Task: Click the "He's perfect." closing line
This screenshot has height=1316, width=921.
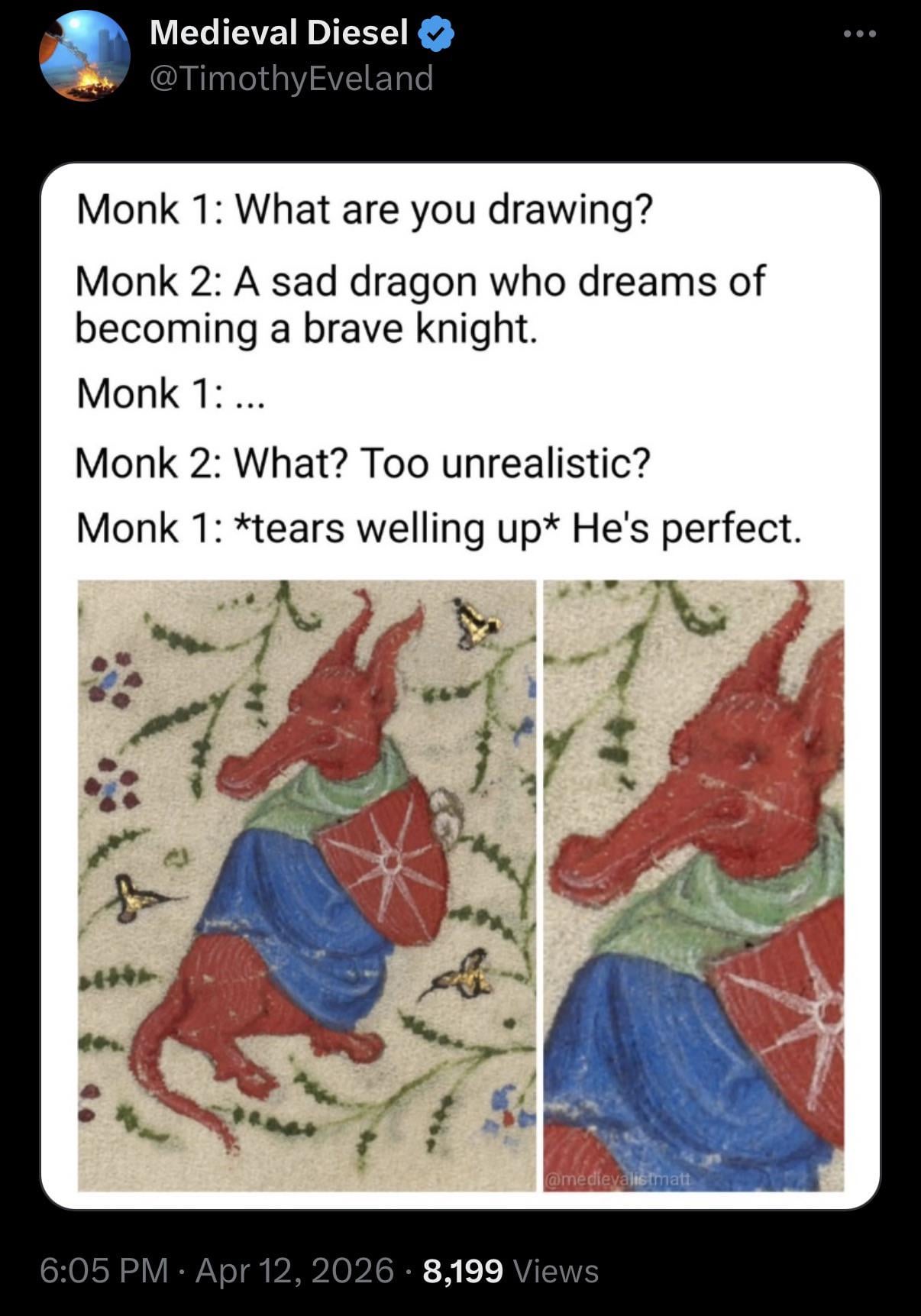Action: tap(687, 529)
